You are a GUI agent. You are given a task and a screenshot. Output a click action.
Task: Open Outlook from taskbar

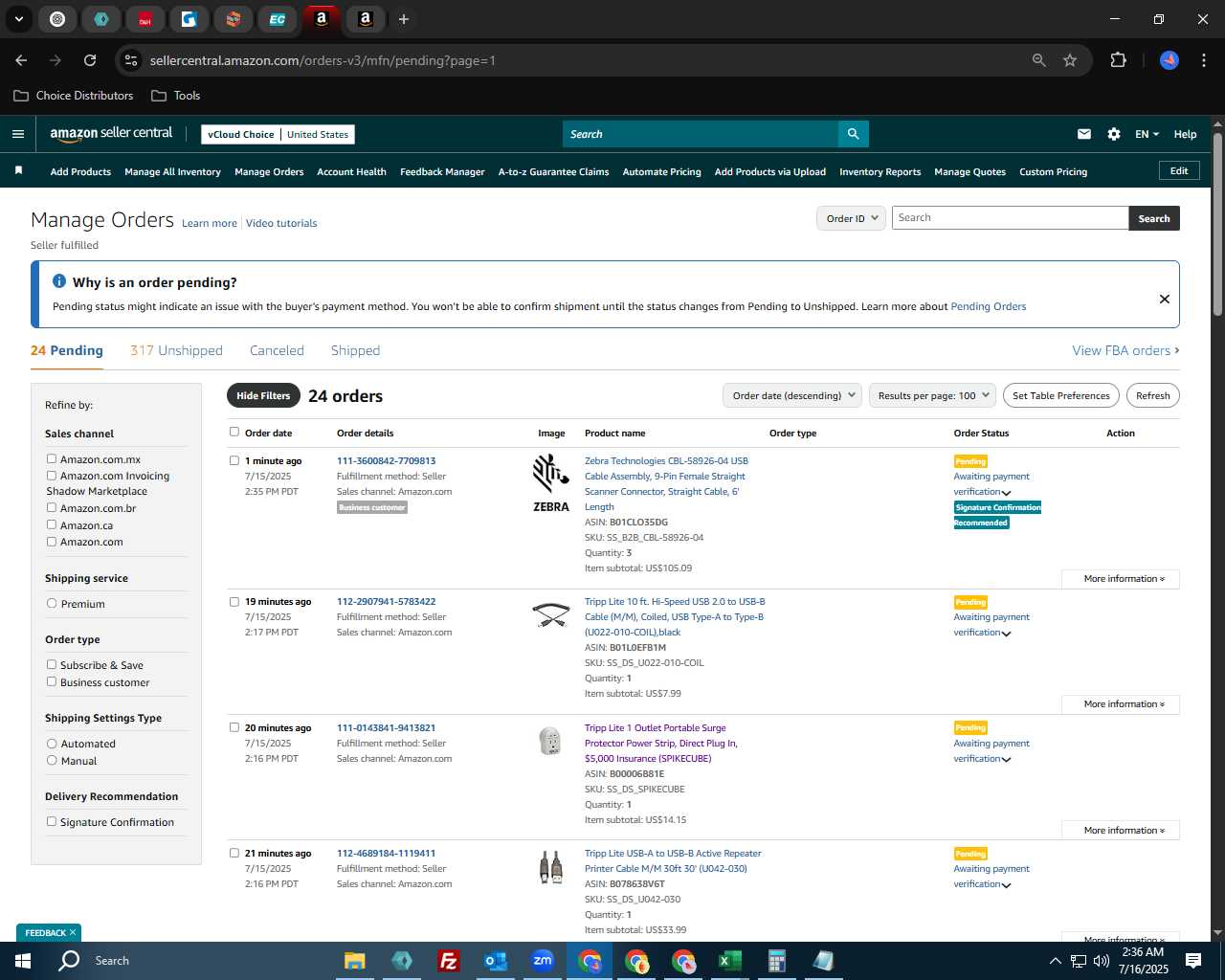495,961
